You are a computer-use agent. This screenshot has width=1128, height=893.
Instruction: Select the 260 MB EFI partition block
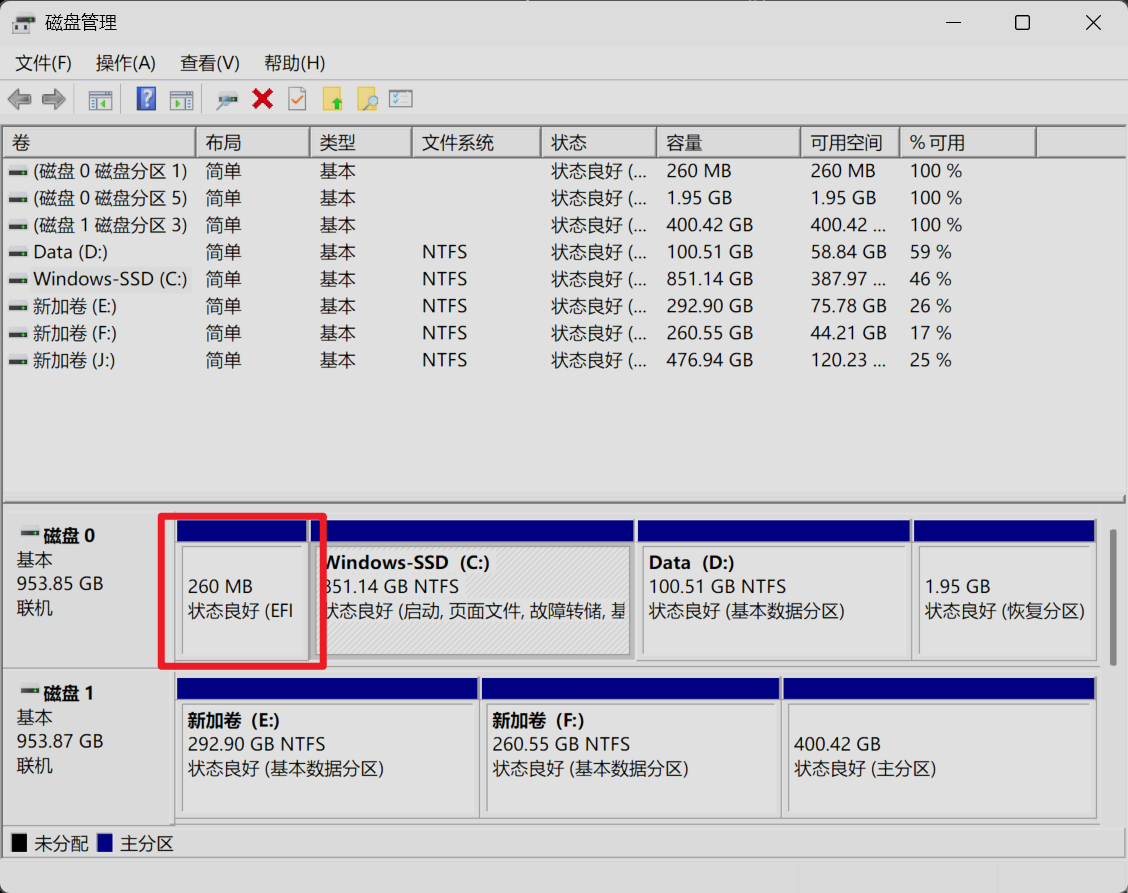coord(242,590)
